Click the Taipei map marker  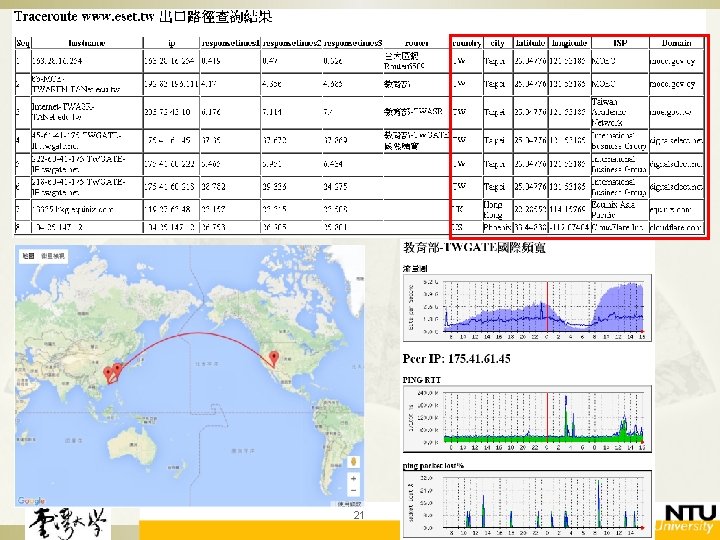(118, 370)
